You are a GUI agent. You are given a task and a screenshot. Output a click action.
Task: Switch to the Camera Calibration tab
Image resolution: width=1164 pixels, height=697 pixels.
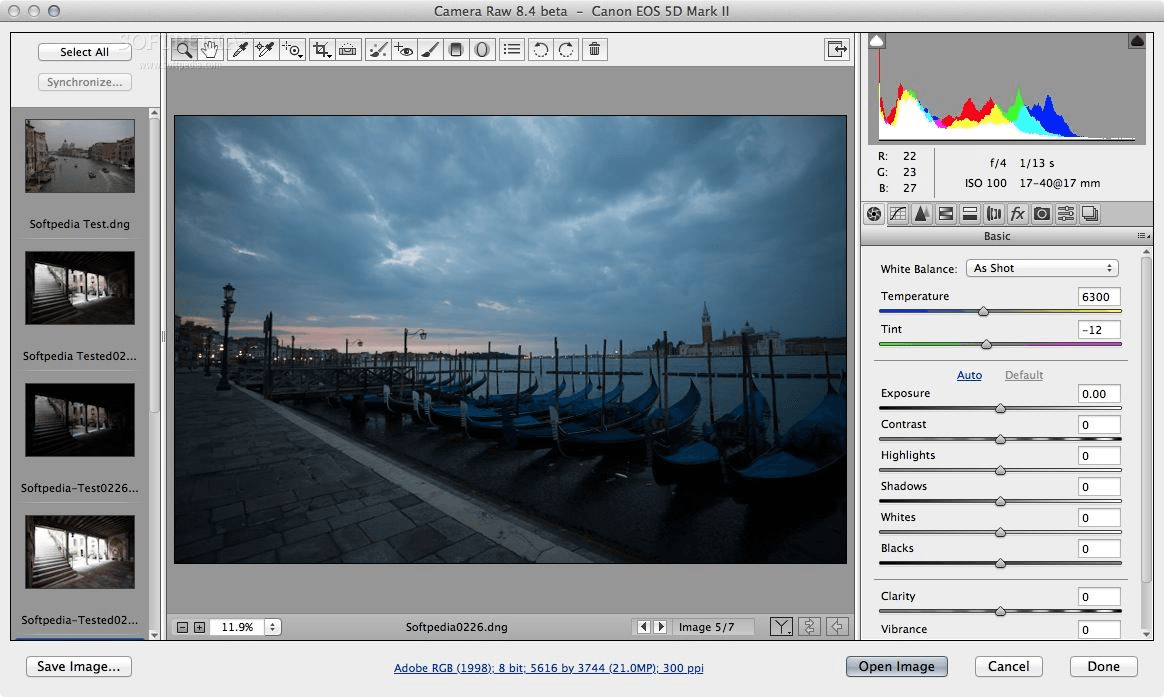pos(1043,213)
